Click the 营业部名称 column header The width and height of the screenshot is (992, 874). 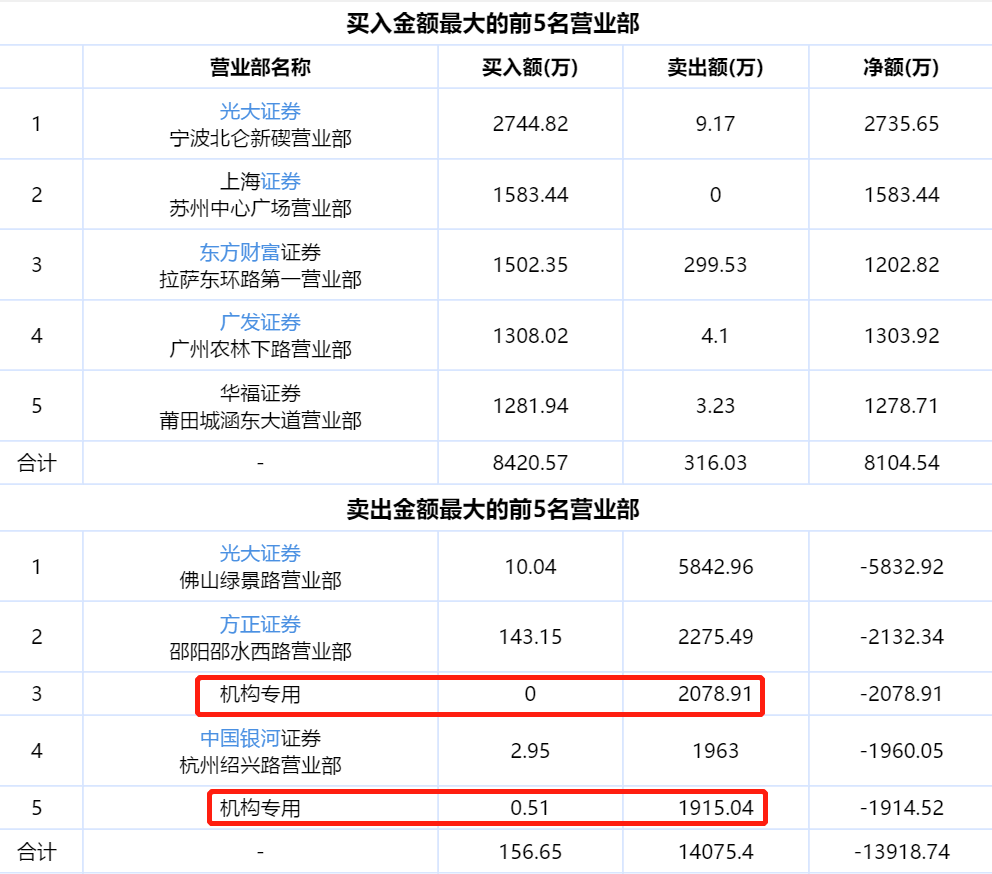(260, 67)
